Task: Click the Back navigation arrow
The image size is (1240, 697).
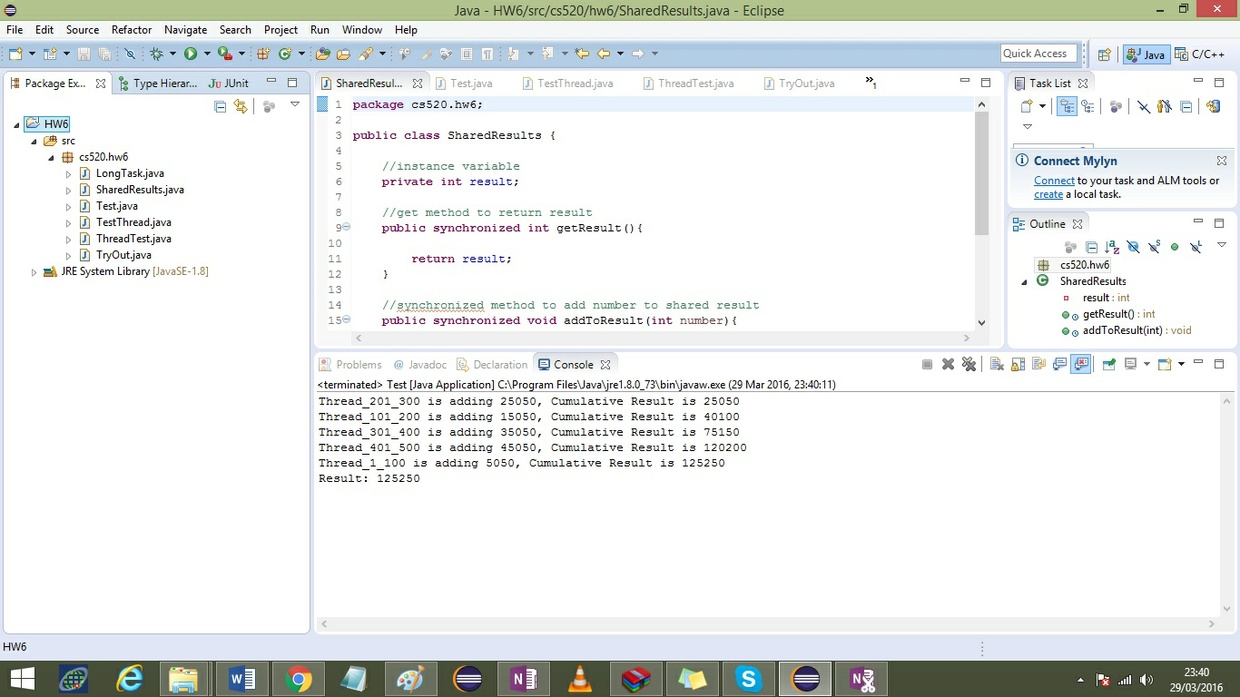Action: (603, 53)
